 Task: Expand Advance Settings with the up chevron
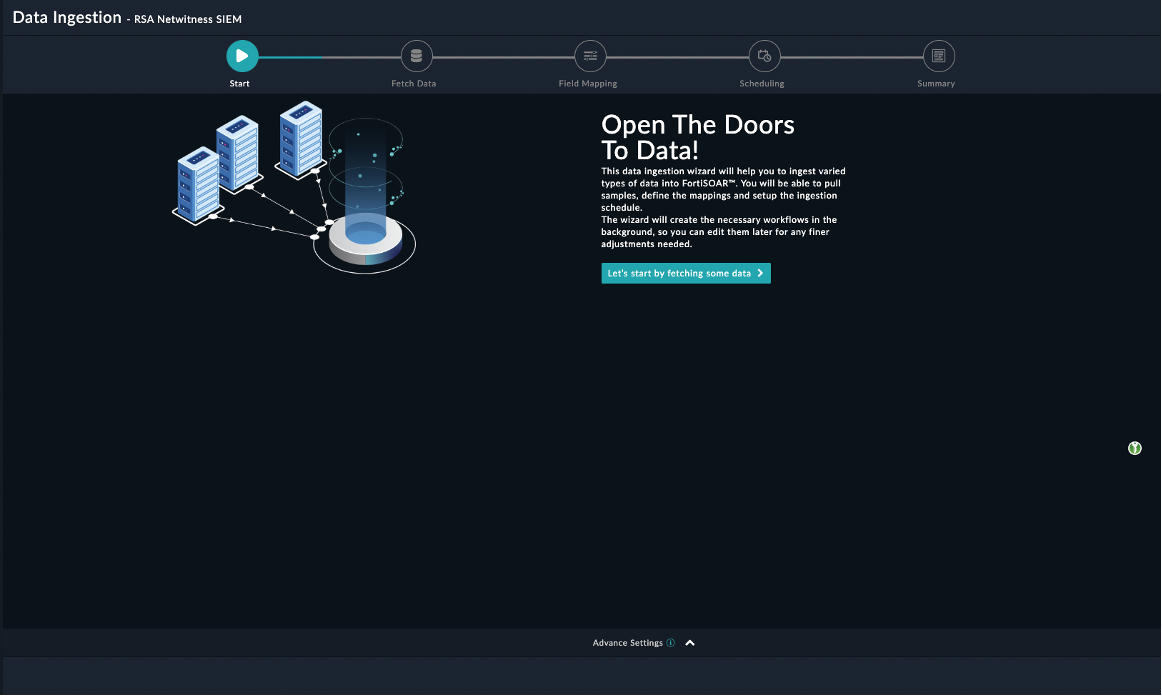tap(690, 643)
